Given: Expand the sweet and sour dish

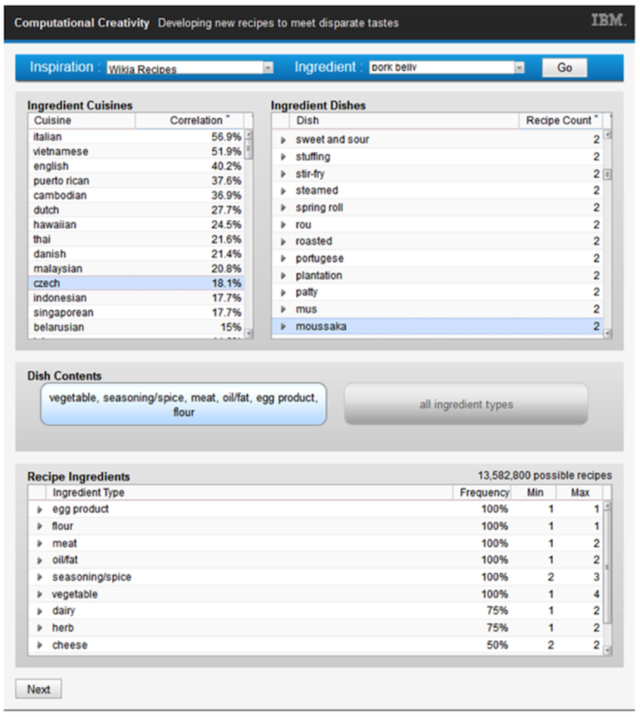Looking at the screenshot, I should click(283, 140).
